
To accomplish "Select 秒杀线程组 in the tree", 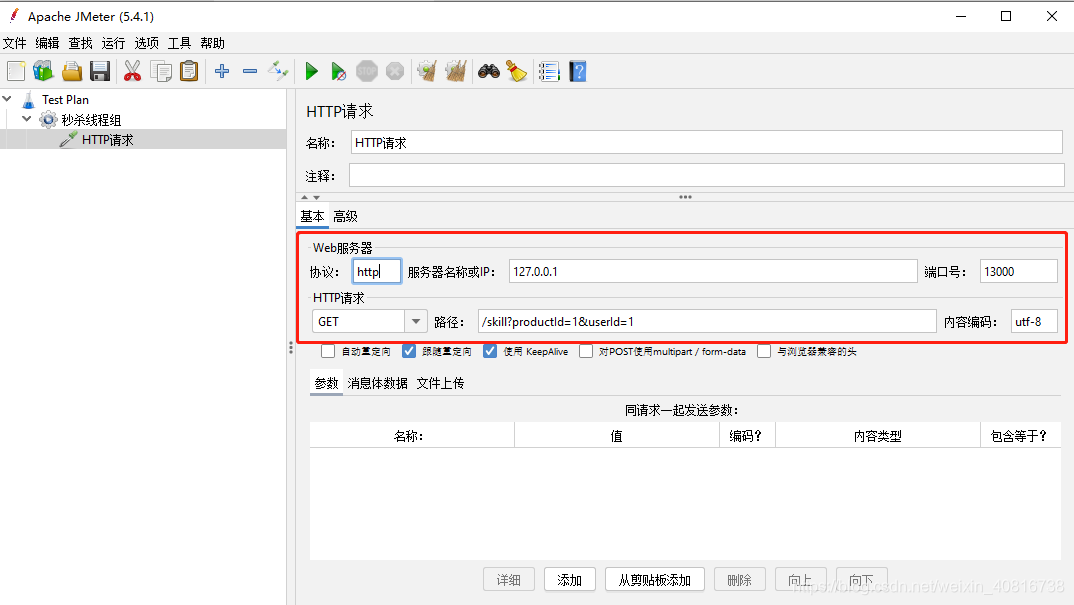I will (x=91, y=120).
